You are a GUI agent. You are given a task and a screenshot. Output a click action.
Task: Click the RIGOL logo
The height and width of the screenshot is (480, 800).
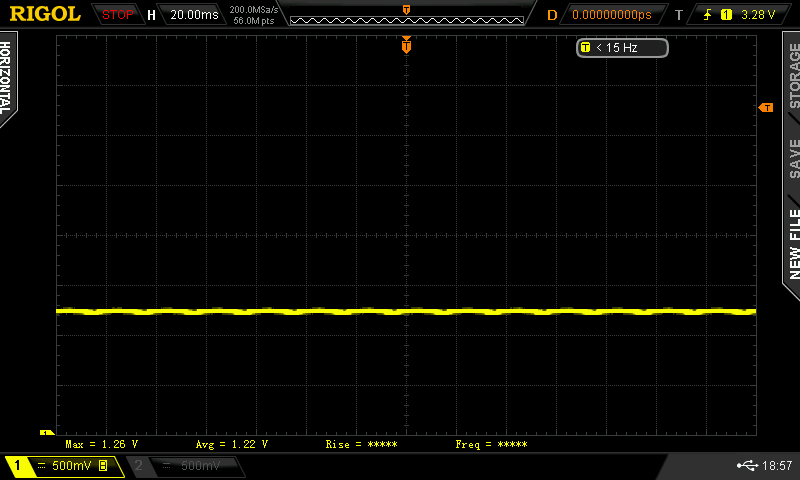(45, 14)
